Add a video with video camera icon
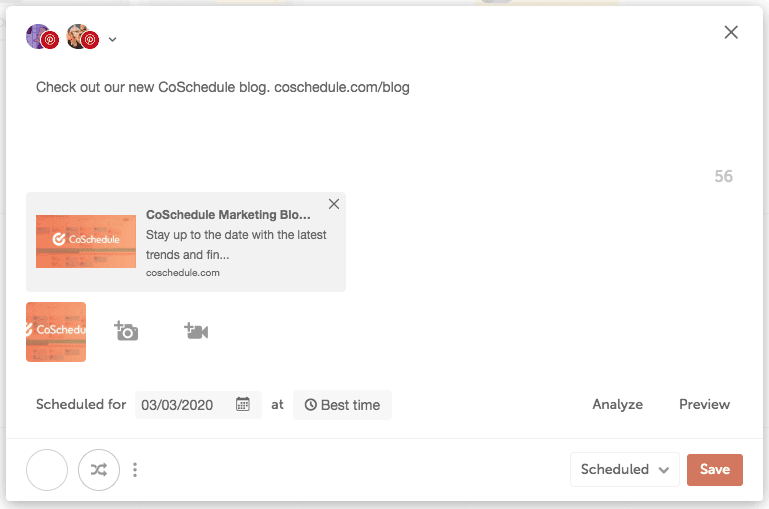Viewport: 769px width, 509px height. click(196, 331)
